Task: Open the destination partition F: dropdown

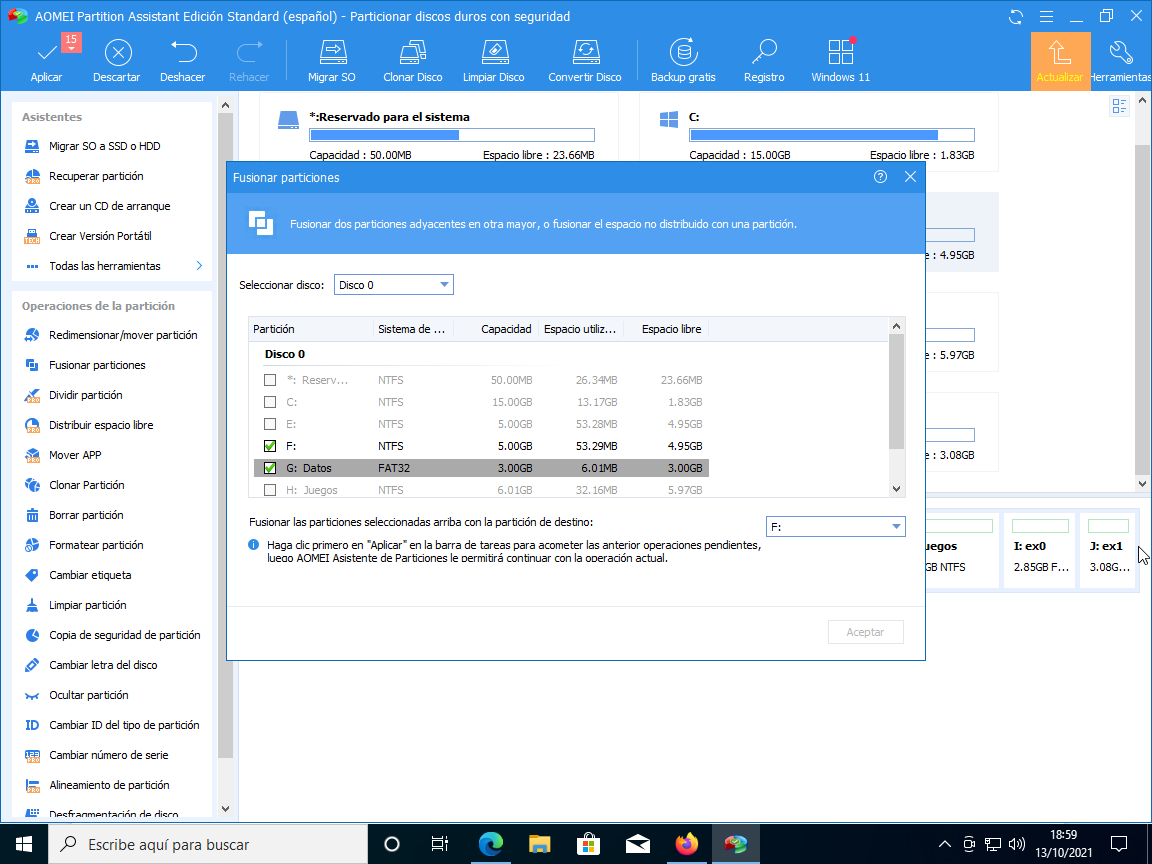Action: point(835,527)
